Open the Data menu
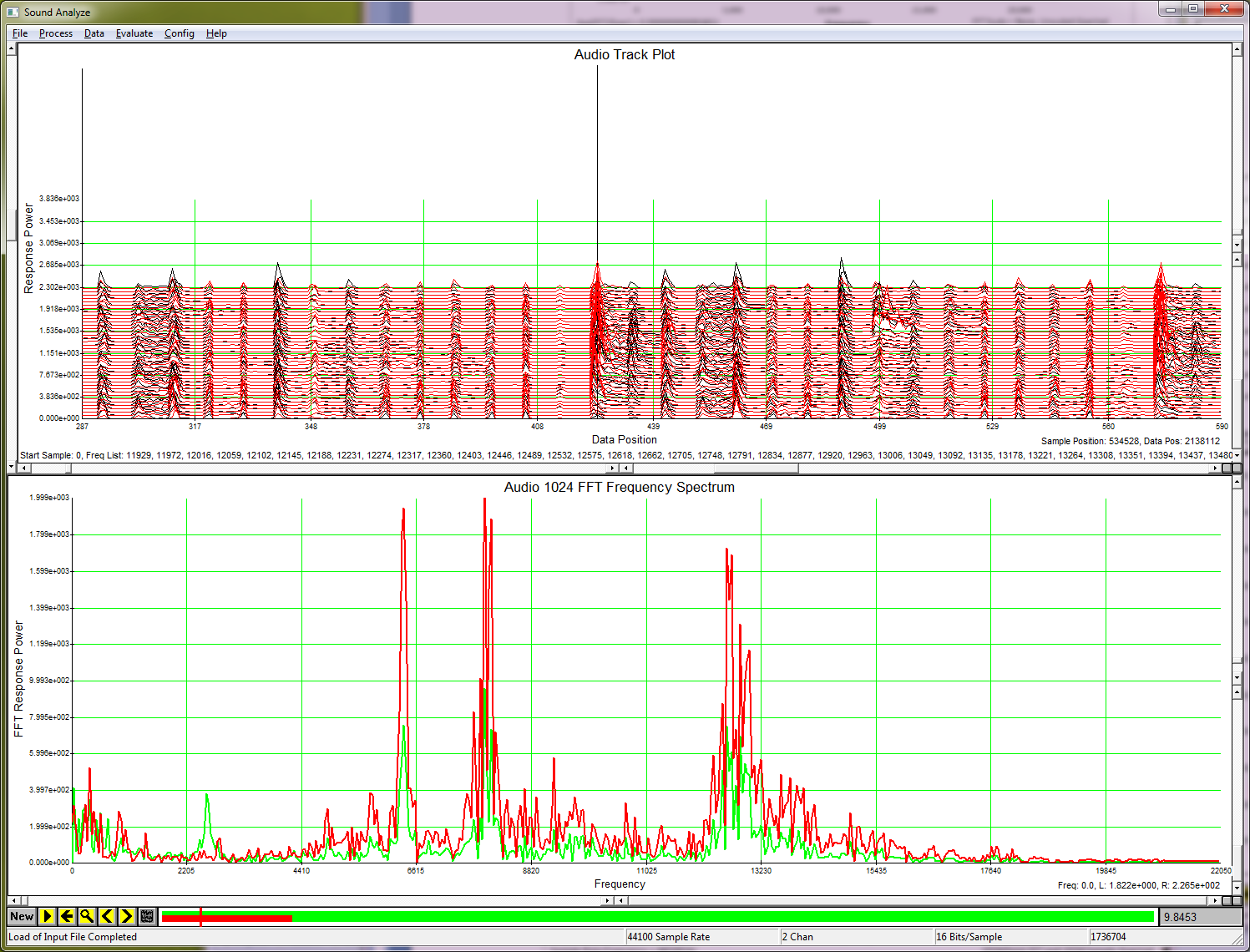Image resolution: width=1250 pixels, height=952 pixels. point(94,33)
